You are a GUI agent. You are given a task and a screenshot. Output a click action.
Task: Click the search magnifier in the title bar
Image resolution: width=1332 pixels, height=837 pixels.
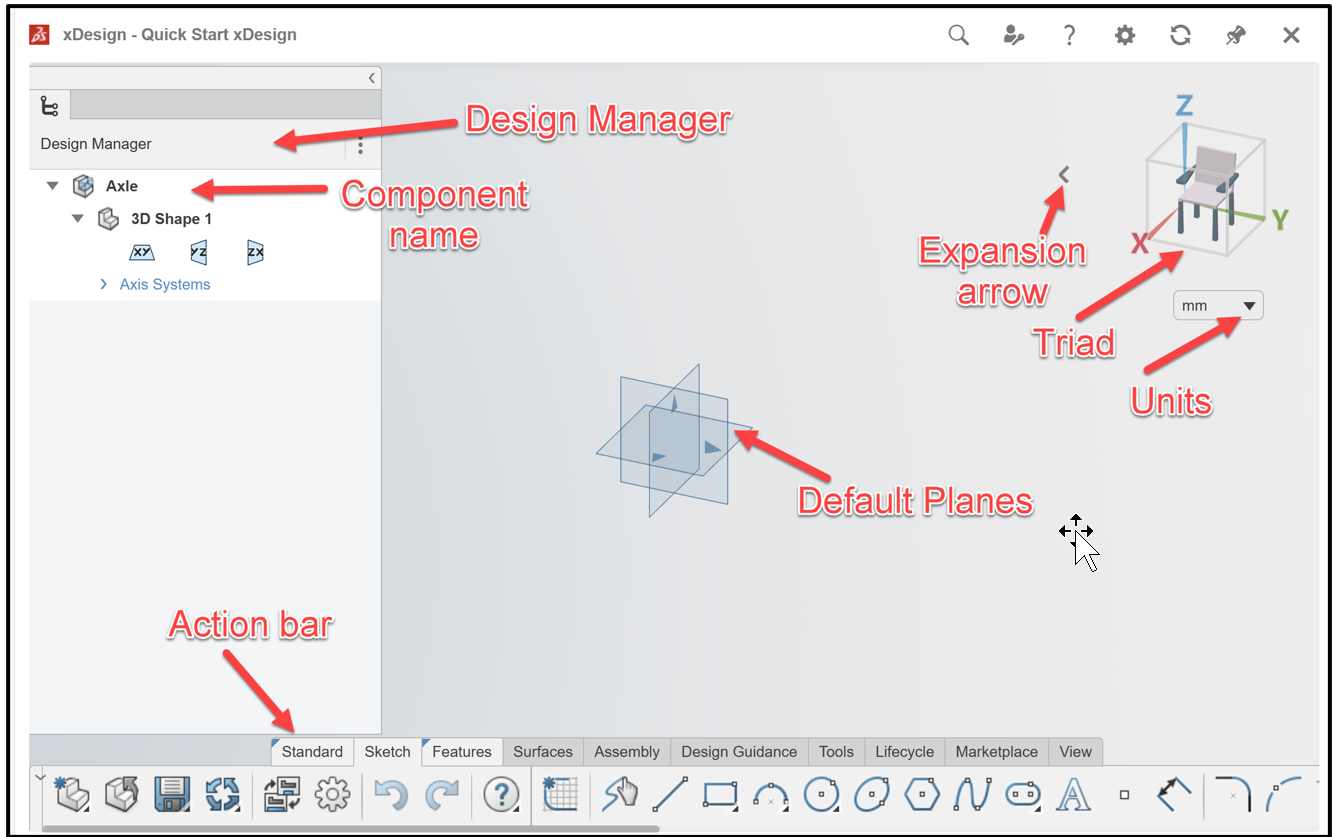957,34
